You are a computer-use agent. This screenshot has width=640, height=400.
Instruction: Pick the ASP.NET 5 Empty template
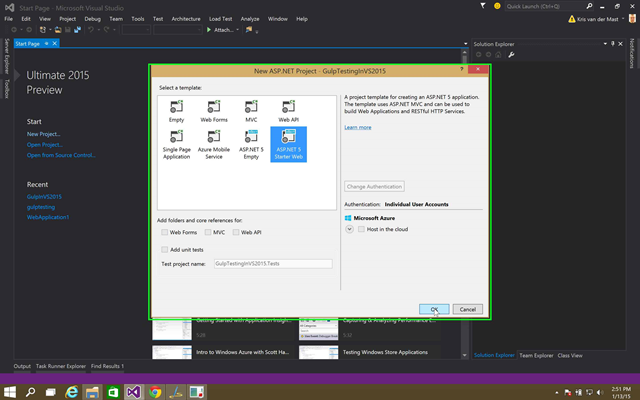(251, 137)
